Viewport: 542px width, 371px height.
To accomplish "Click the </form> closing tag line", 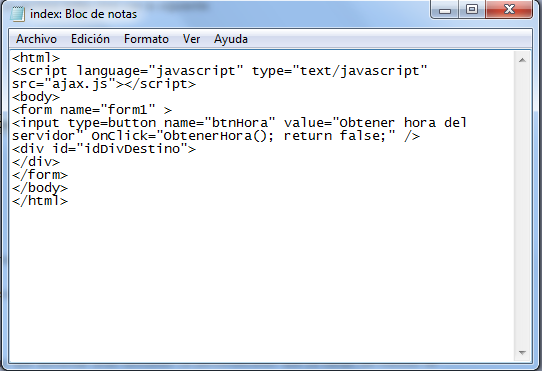I will coord(40,175).
